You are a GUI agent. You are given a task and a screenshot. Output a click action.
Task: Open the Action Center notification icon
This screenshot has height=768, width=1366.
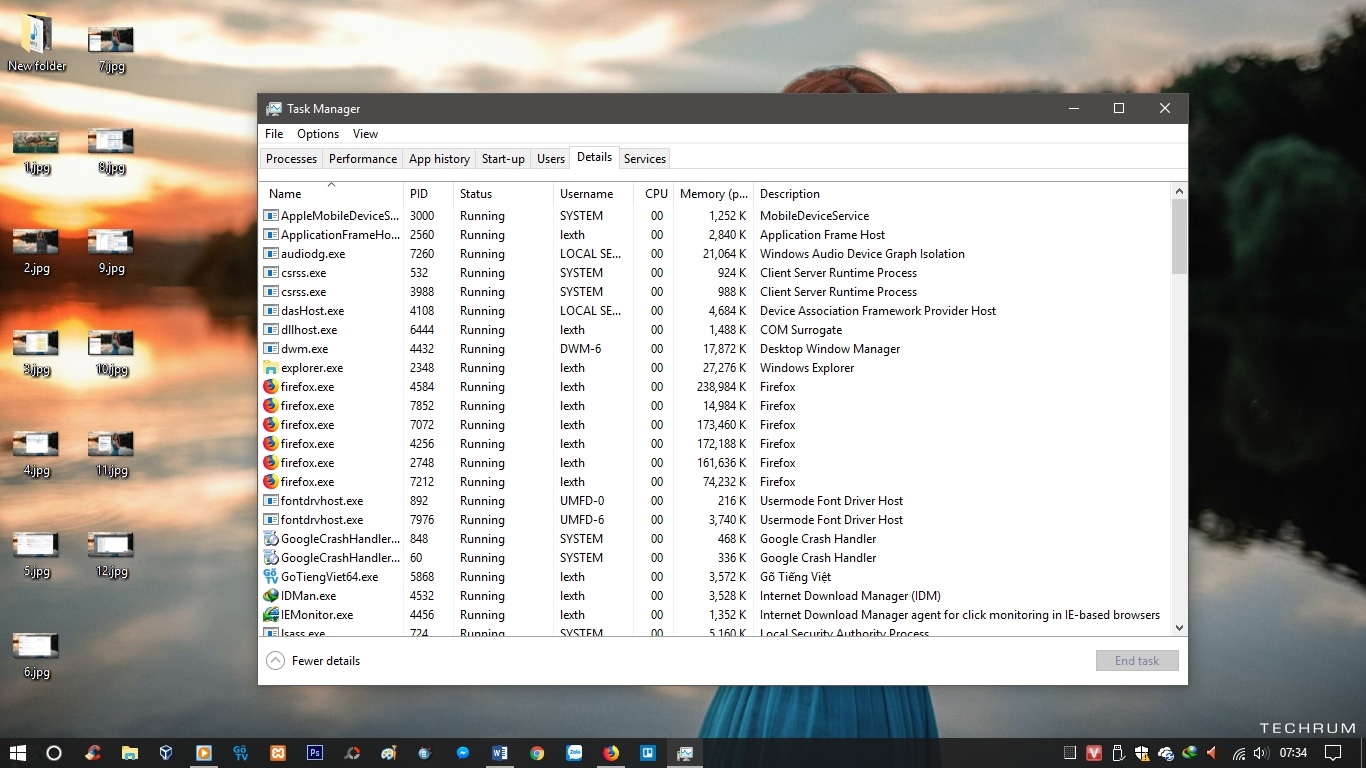coord(1332,753)
